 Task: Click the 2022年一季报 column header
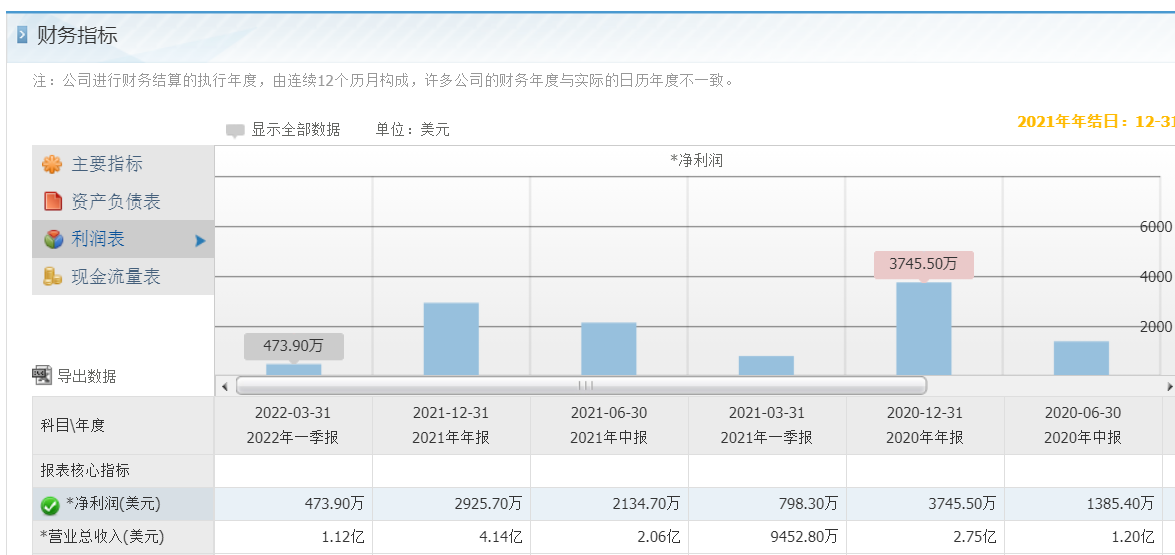click(x=293, y=425)
